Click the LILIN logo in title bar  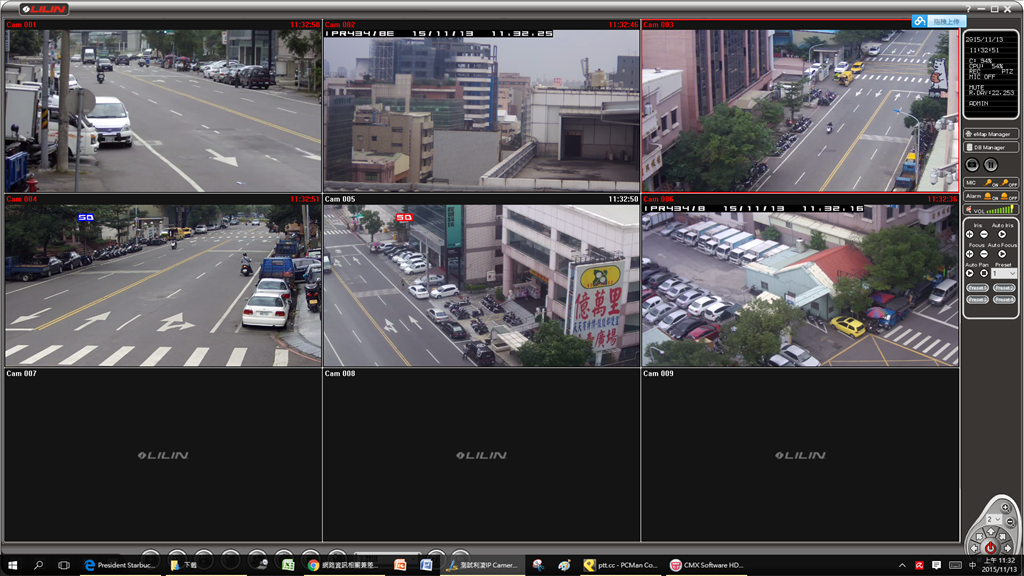[44, 9]
